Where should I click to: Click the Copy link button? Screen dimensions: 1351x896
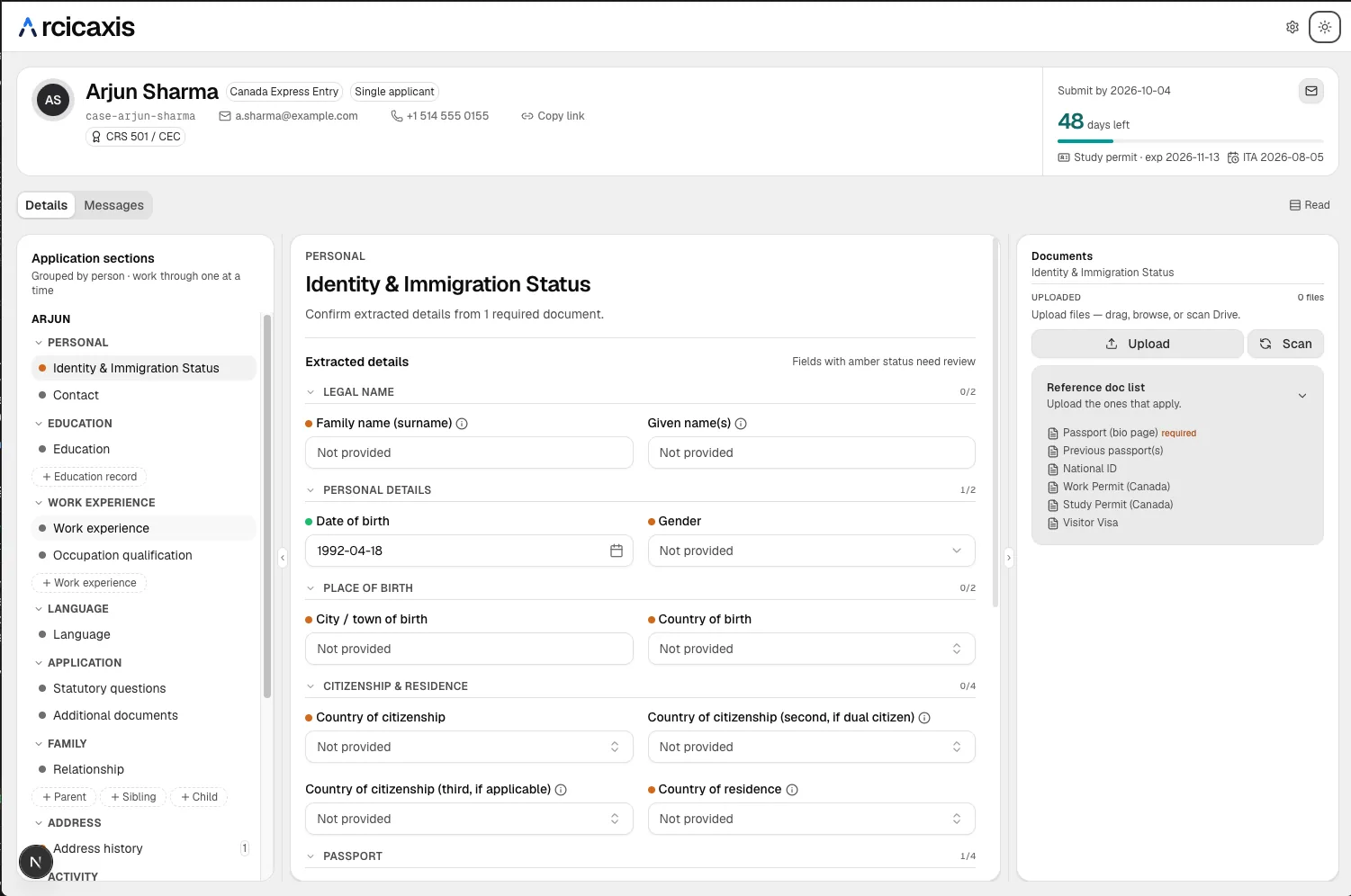point(553,116)
